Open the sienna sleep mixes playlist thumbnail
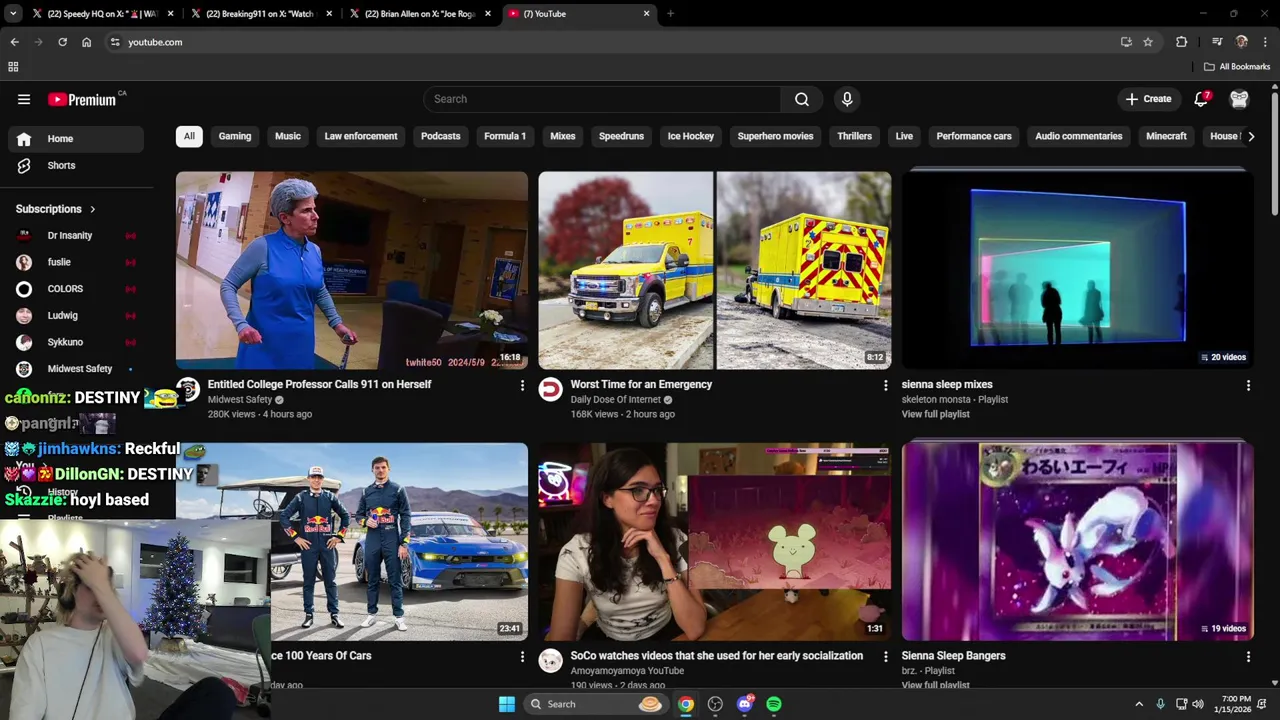 [1078, 271]
